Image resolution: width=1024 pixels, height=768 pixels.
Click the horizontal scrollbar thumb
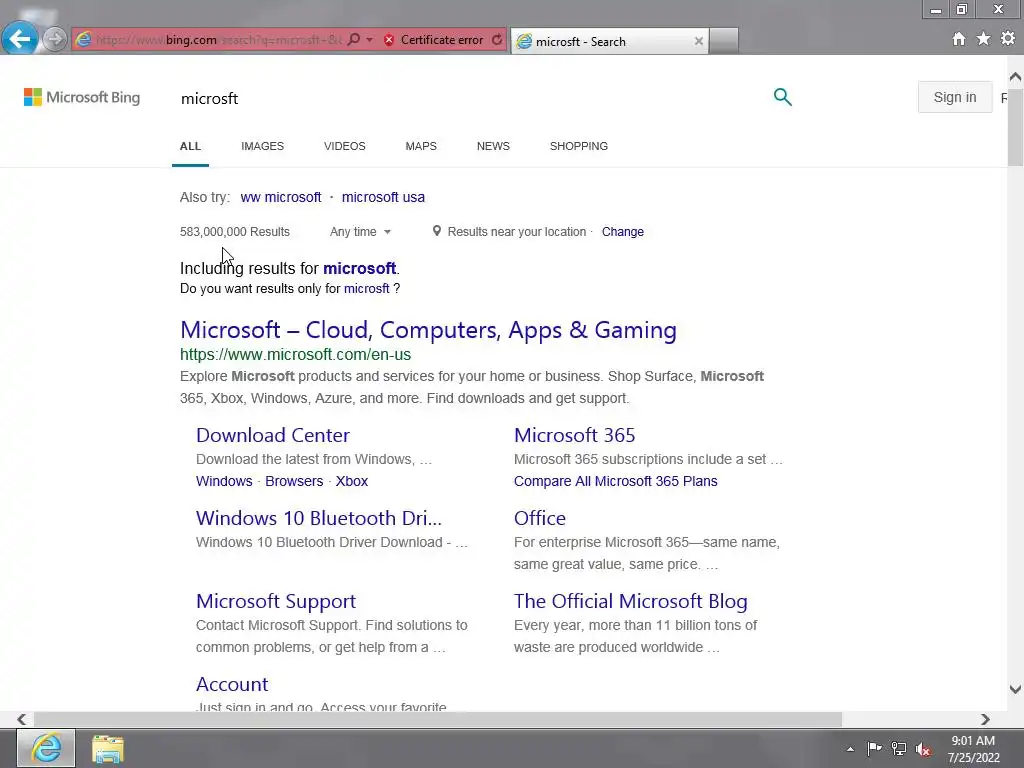tap(438, 719)
